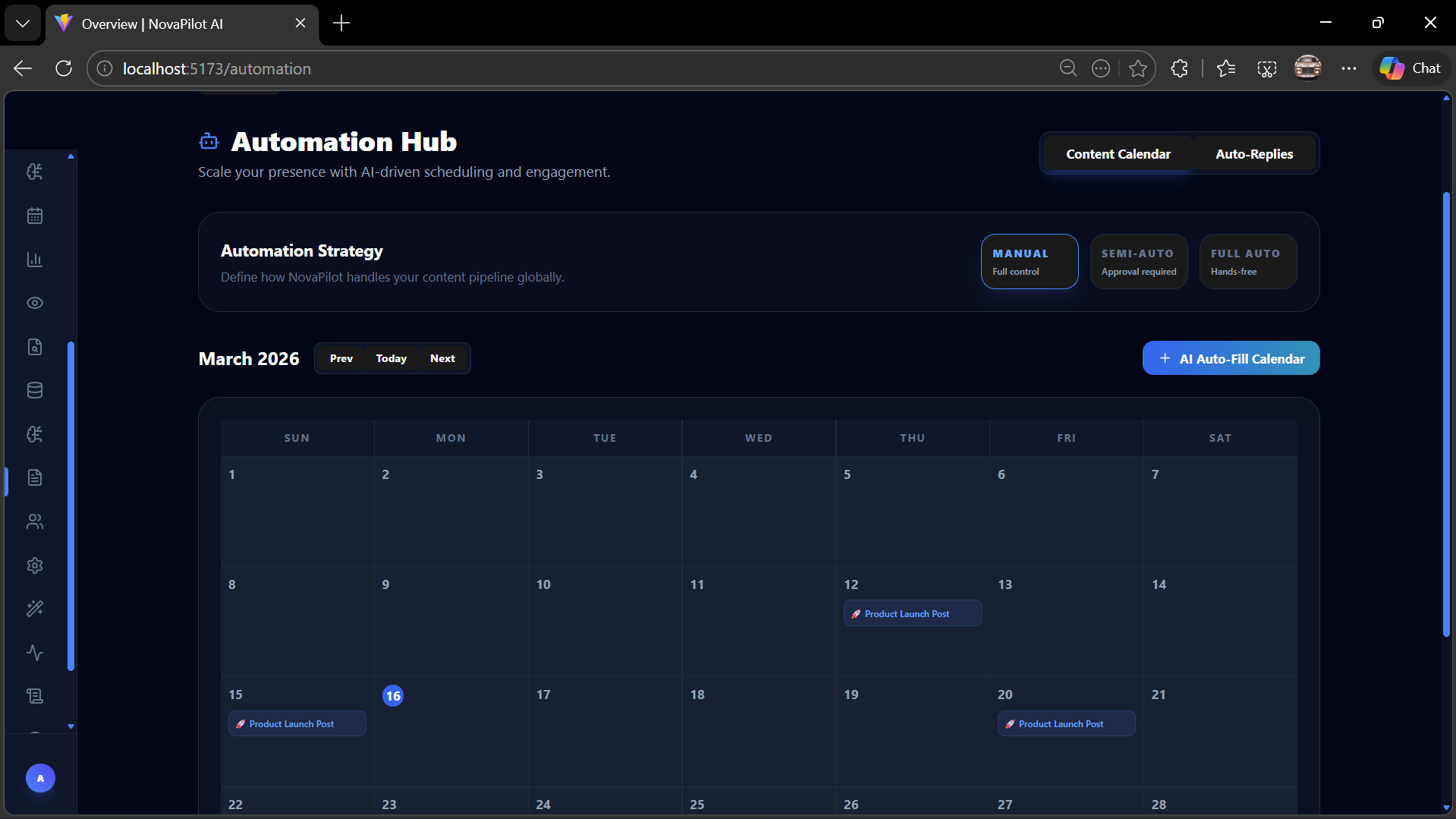Open the browser tab search dropdown

(23, 24)
